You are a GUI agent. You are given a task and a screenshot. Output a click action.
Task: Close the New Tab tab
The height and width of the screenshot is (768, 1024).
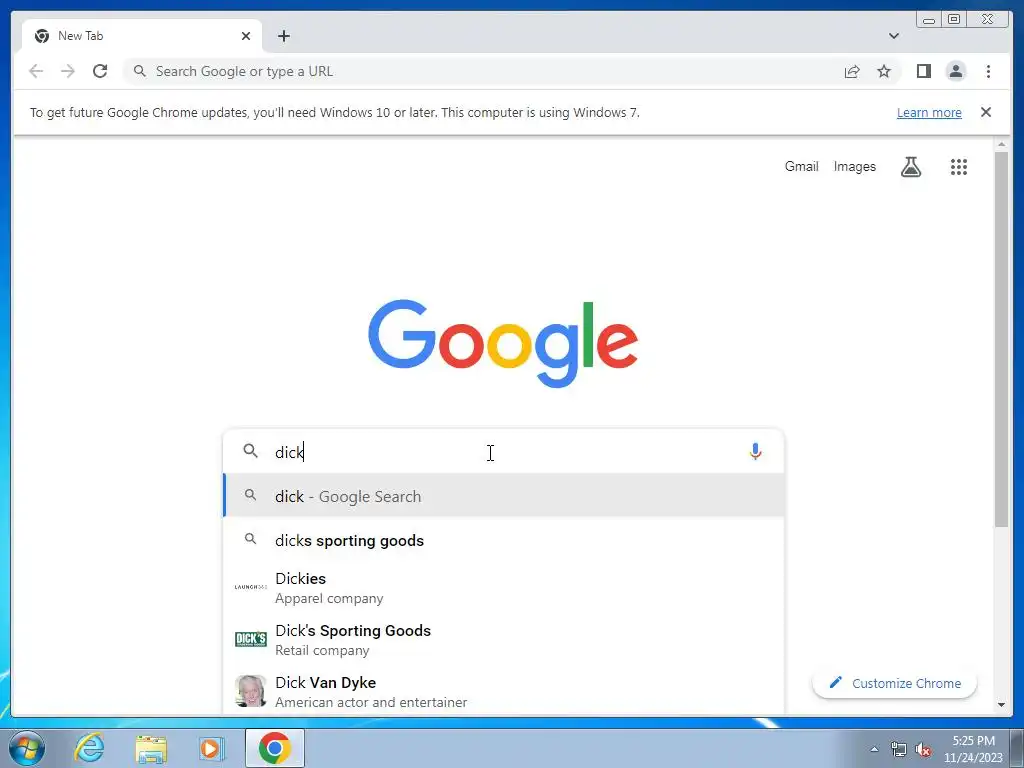point(246,36)
